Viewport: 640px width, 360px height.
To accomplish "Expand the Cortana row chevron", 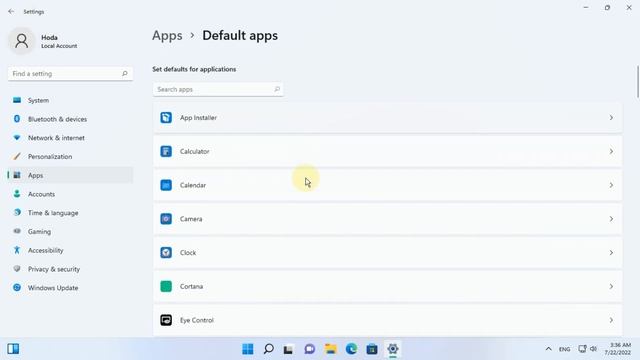I will click(611, 287).
